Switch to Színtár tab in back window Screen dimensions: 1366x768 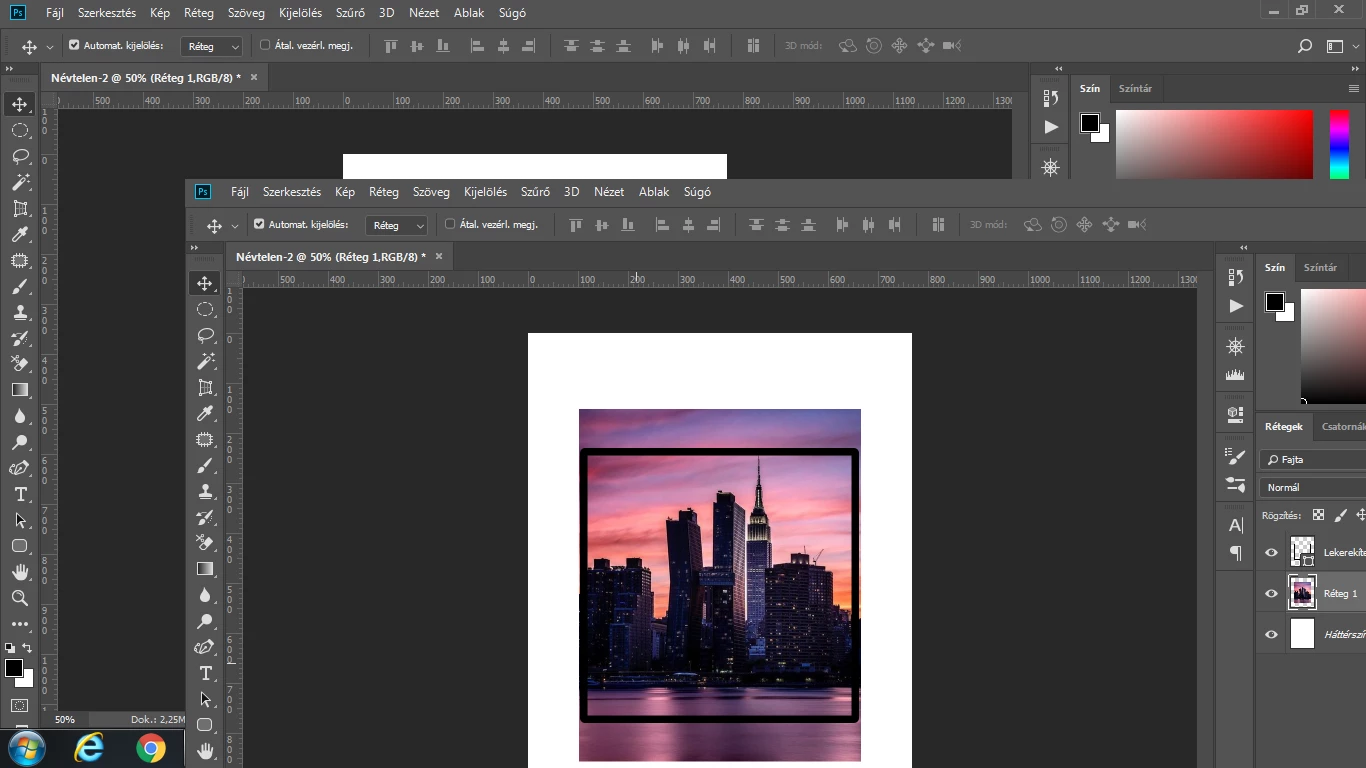pos(1135,88)
